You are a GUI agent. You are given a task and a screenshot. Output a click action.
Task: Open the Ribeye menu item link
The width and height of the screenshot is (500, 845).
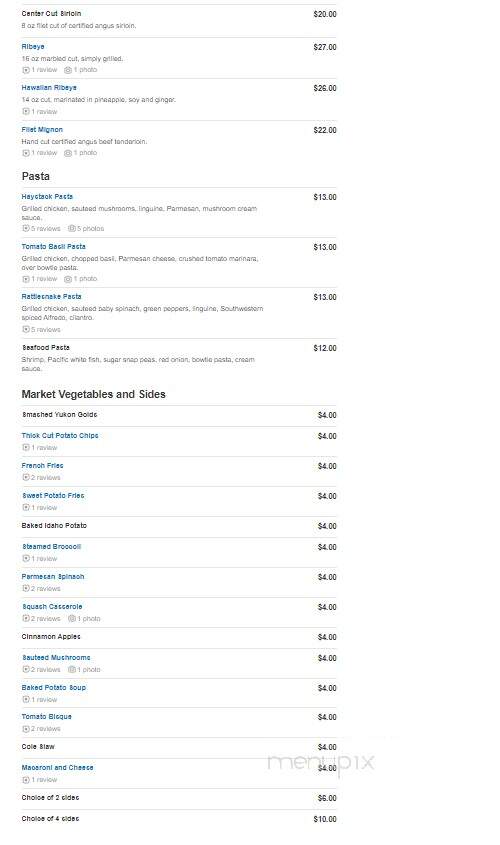(33, 47)
